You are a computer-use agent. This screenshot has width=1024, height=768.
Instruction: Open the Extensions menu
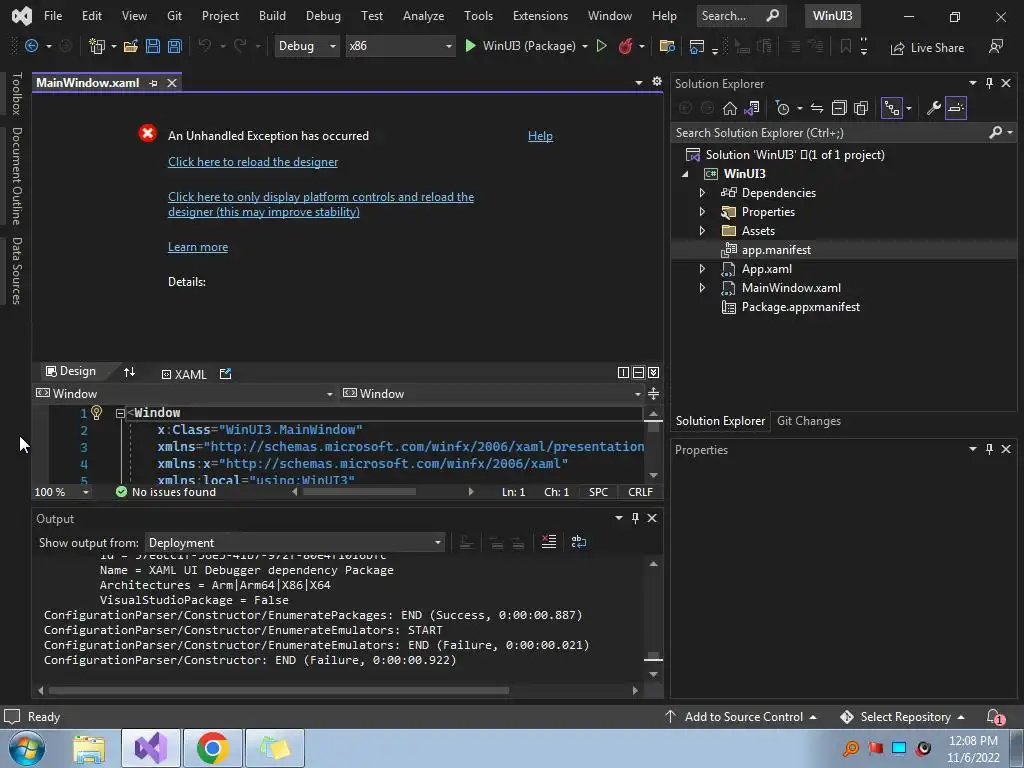click(x=540, y=16)
